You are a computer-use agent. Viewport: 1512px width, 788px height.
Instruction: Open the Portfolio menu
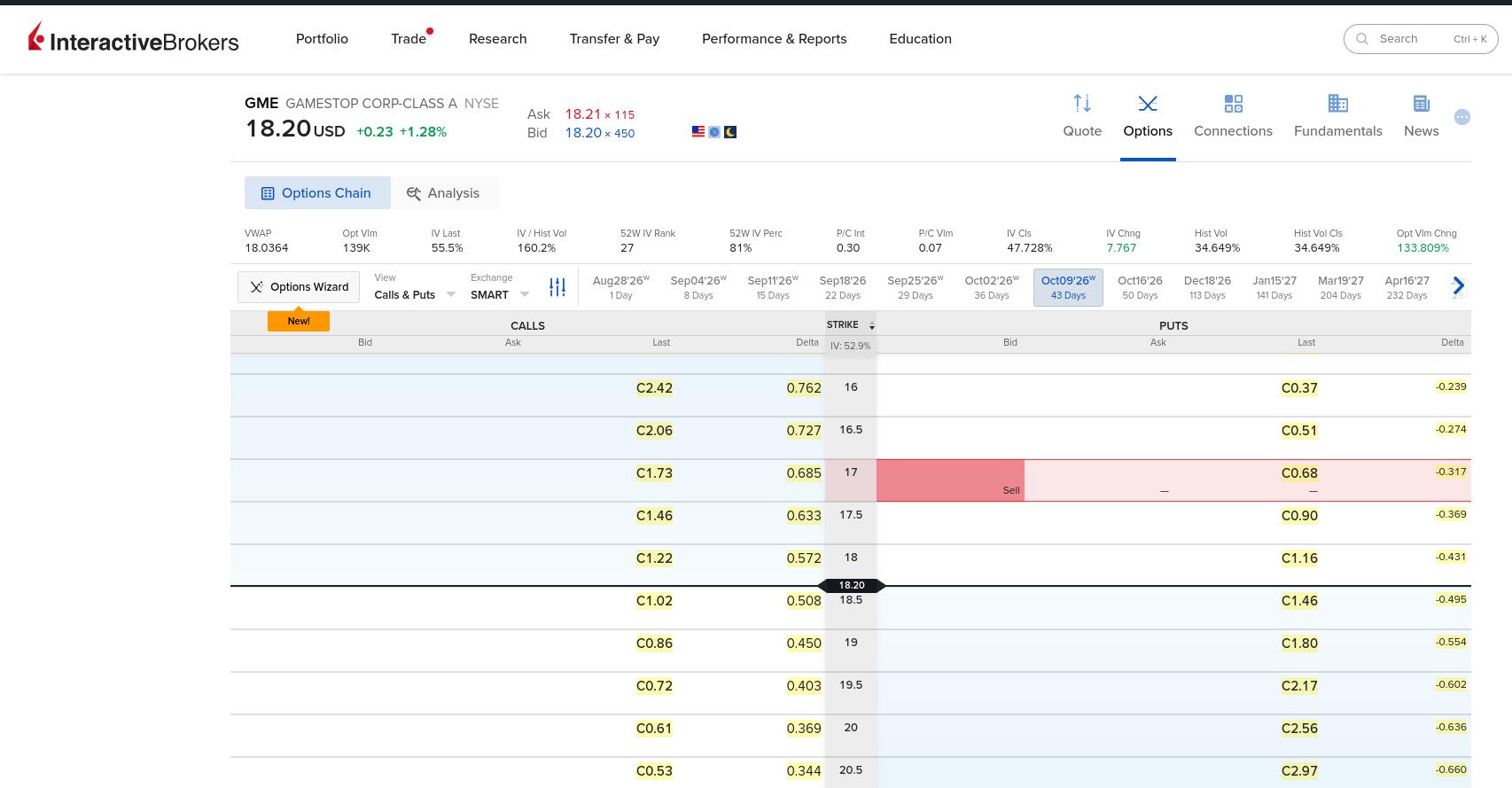(x=322, y=39)
